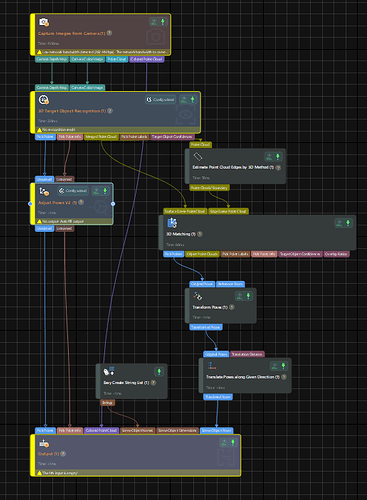The height and width of the screenshot is (500, 367).
Task: Select the Camera Color Image output of Capture step
Action: (87, 59)
